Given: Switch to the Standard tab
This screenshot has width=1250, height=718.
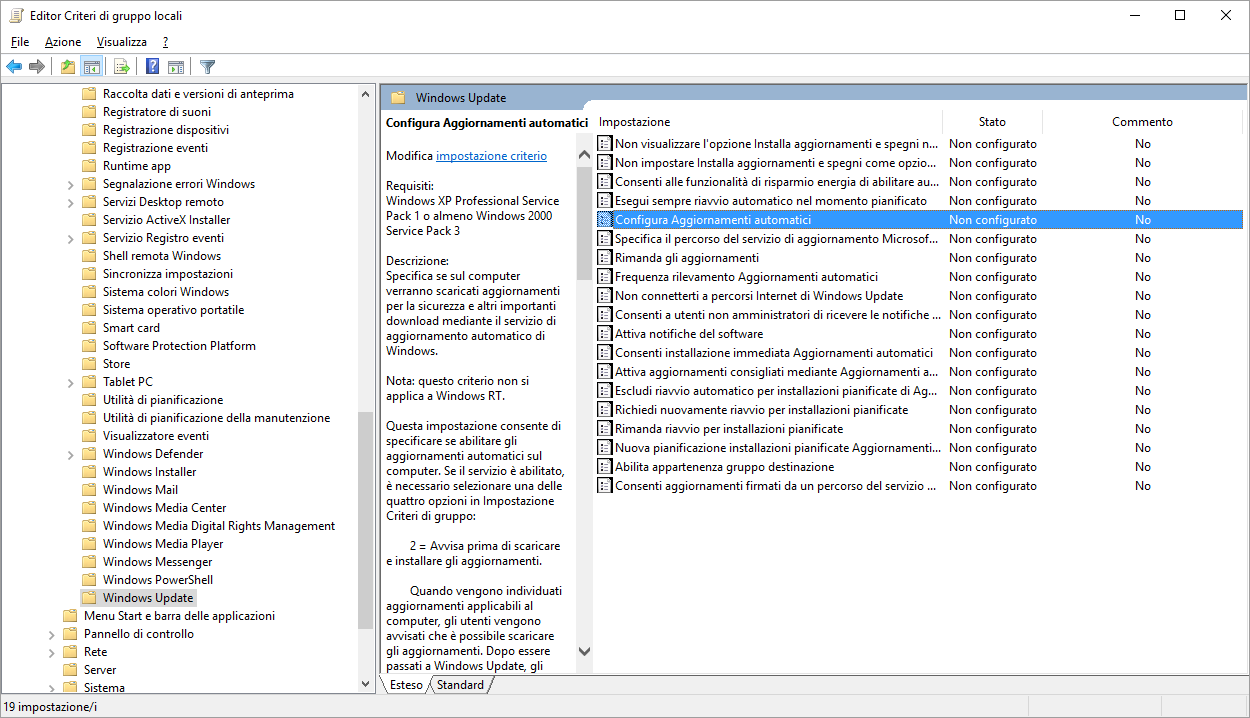Looking at the screenshot, I should (460, 685).
